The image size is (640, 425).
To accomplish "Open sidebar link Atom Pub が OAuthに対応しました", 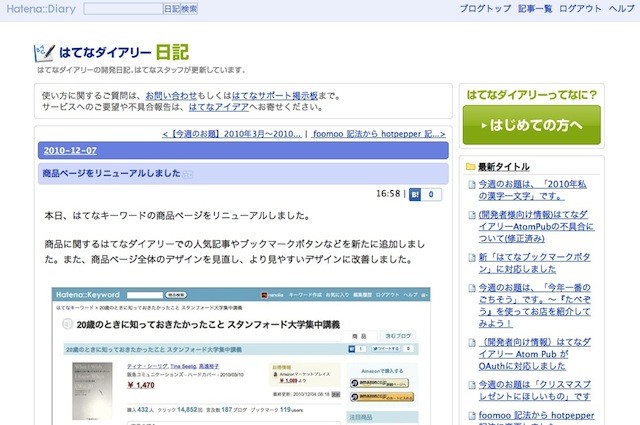I will tap(535, 354).
